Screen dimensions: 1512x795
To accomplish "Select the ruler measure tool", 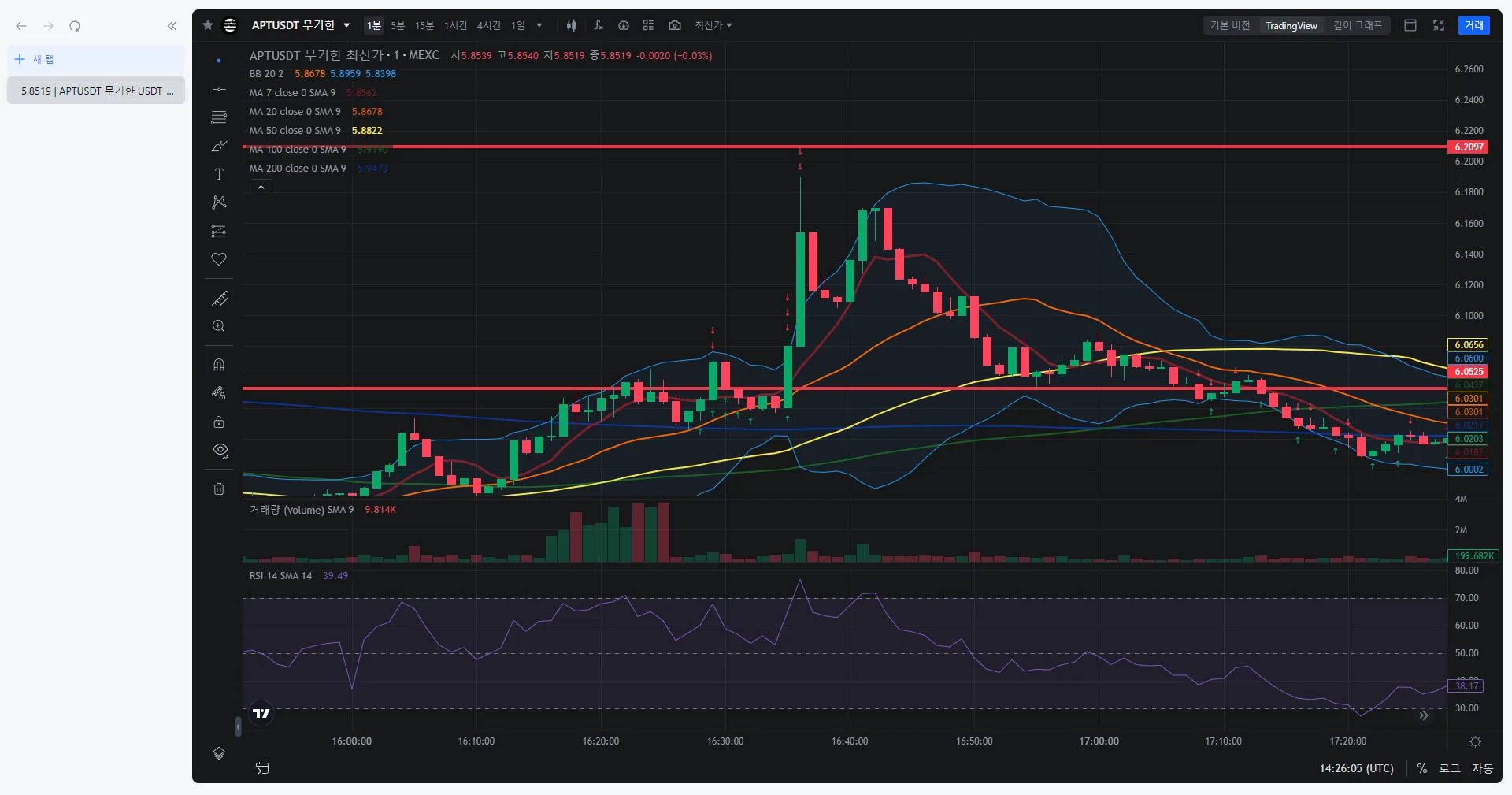I will (x=219, y=299).
